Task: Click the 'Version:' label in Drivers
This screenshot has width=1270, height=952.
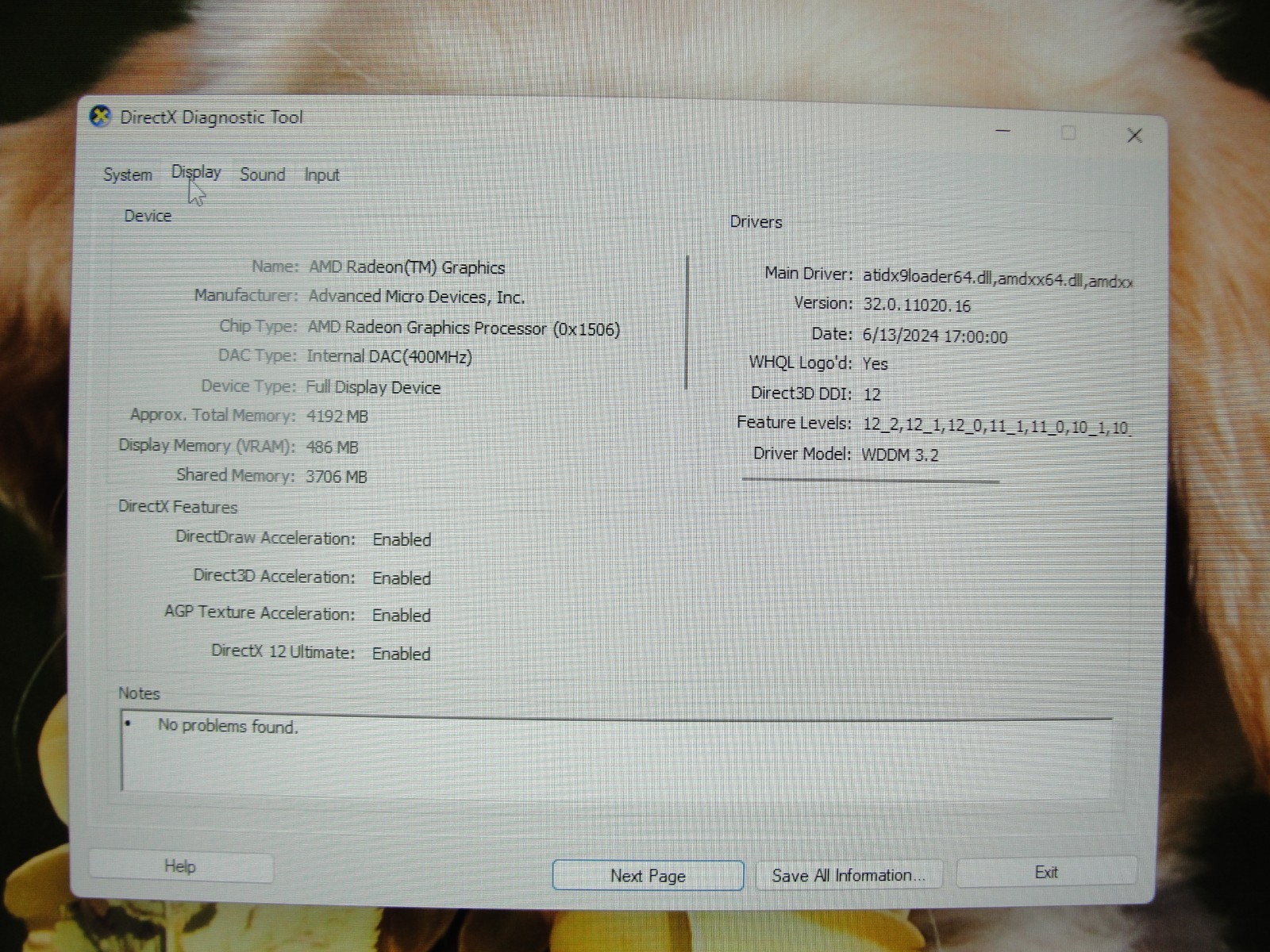Action: point(823,303)
